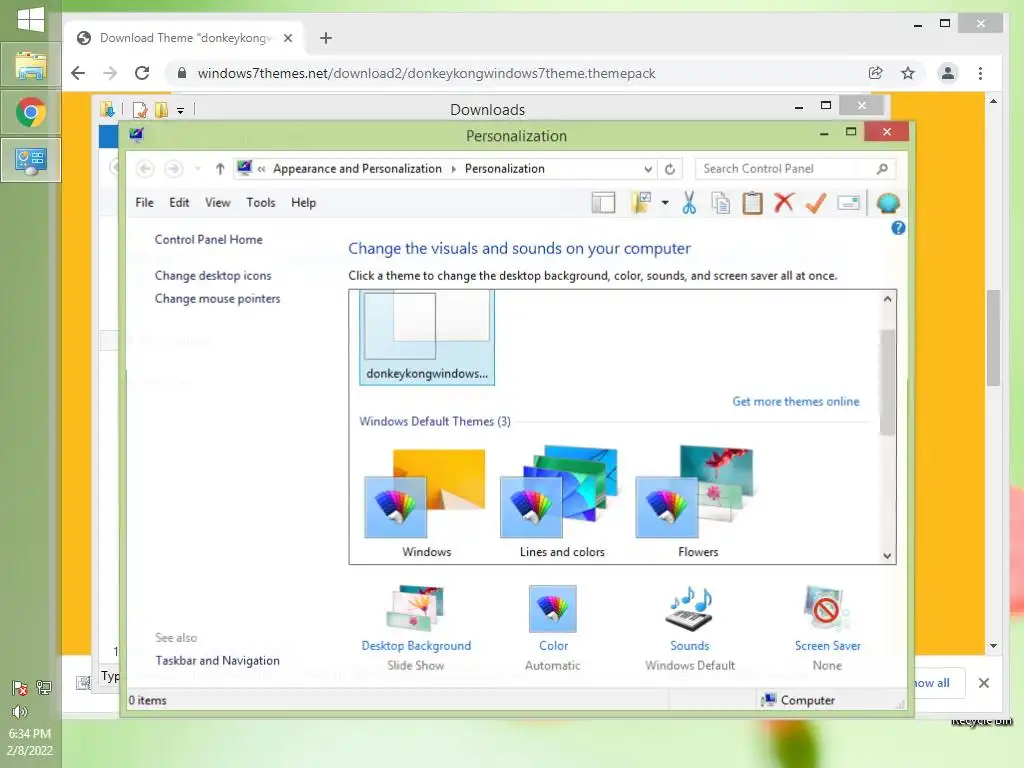Open the Edit menu
The height and width of the screenshot is (768, 1024).
point(179,202)
